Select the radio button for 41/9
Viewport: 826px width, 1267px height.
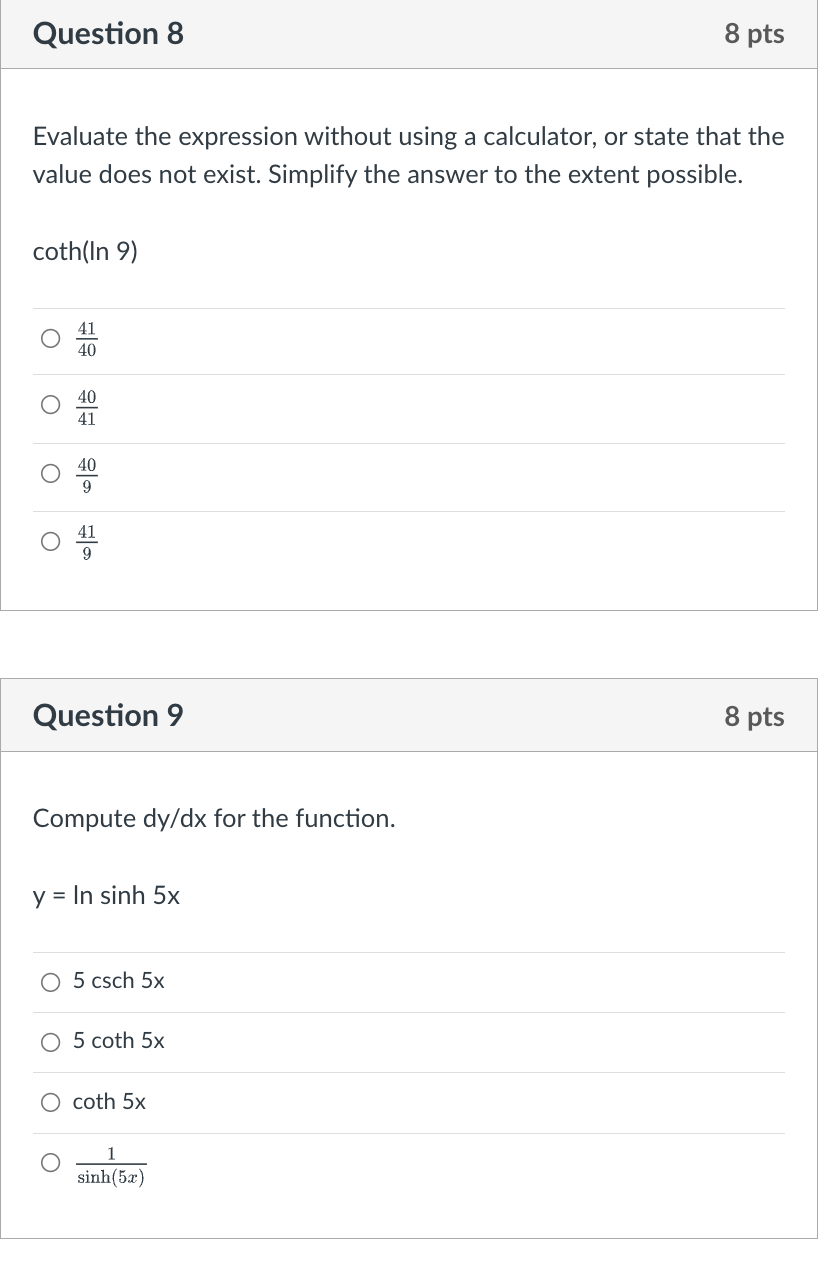(x=50, y=540)
